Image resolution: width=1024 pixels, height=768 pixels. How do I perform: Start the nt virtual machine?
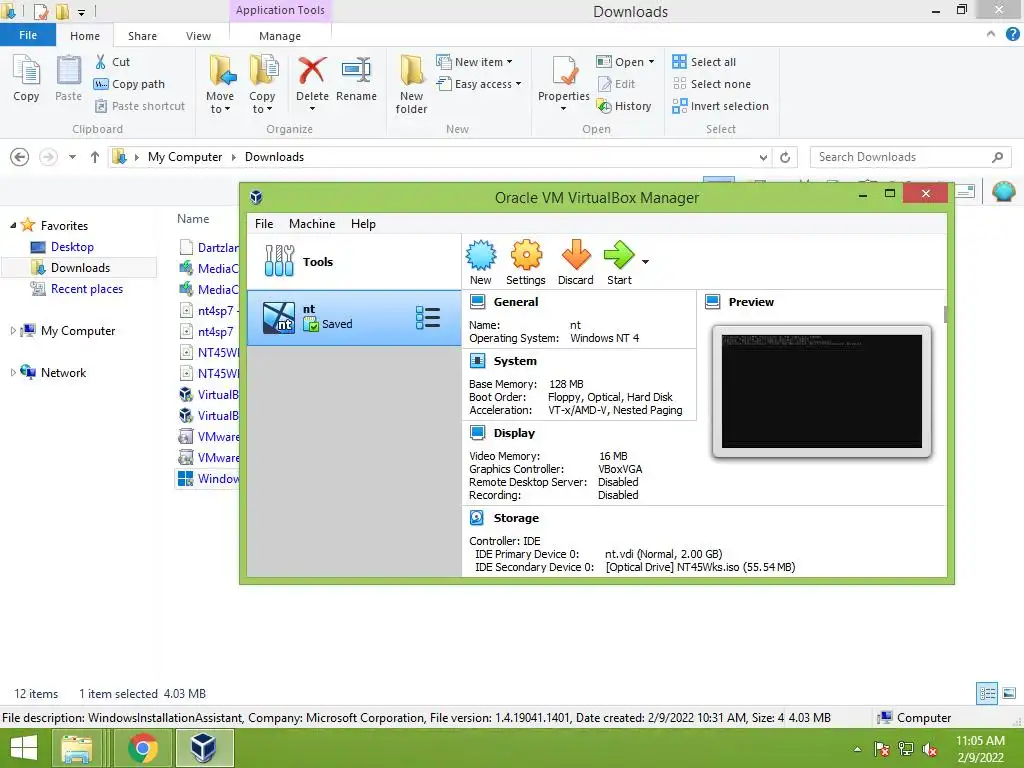(x=619, y=263)
